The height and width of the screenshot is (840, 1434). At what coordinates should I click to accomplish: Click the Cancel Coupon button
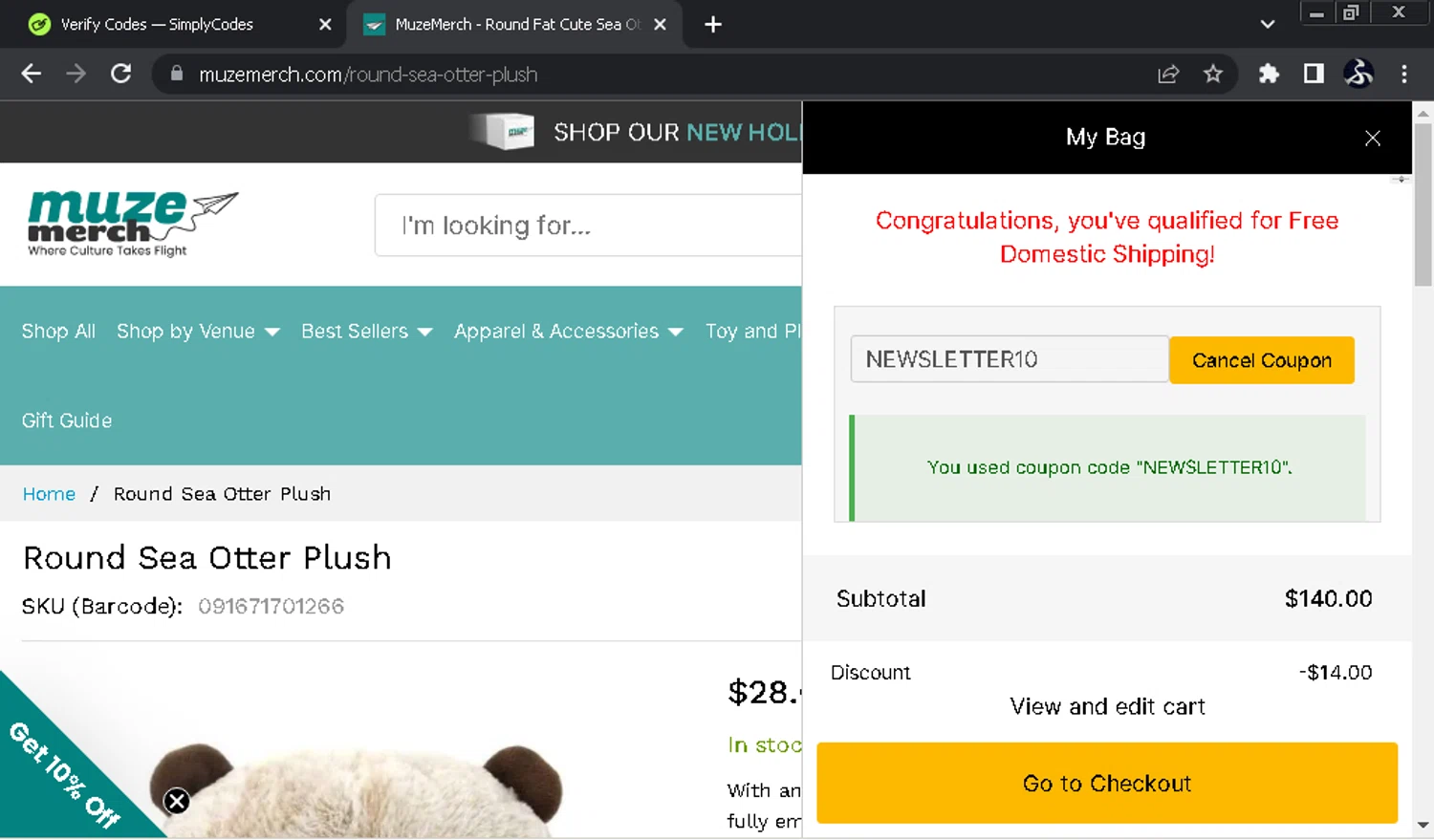(x=1261, y=360)
